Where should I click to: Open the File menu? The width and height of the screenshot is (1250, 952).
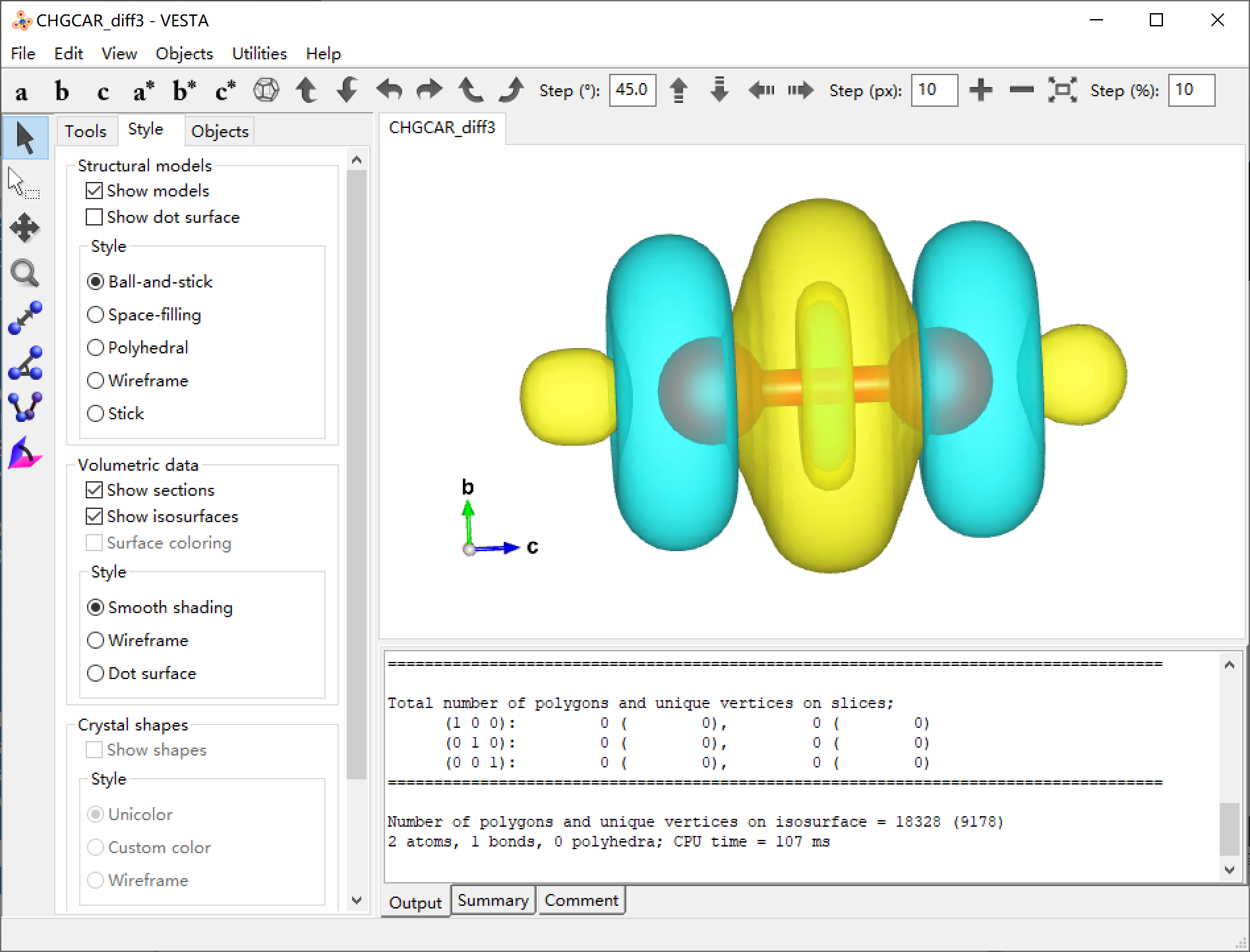[23, 53]
